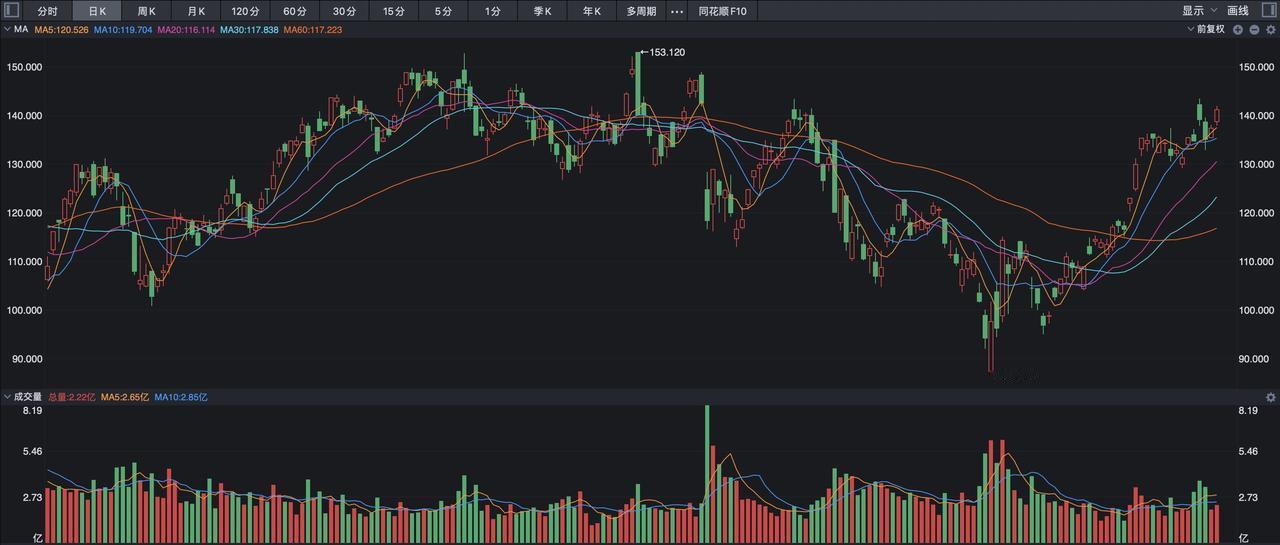Select the 日K daily candlestick tab
Screen dimensions: 1280x545
pyautogui.click(x=97, y=11)
